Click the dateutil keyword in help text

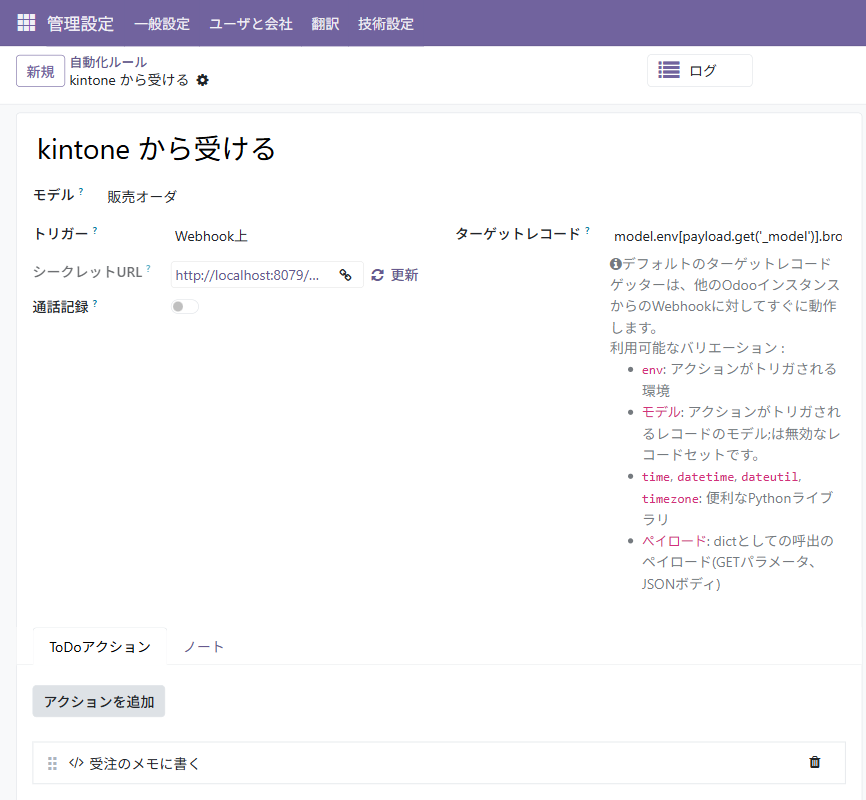click(x=770, y=477)
